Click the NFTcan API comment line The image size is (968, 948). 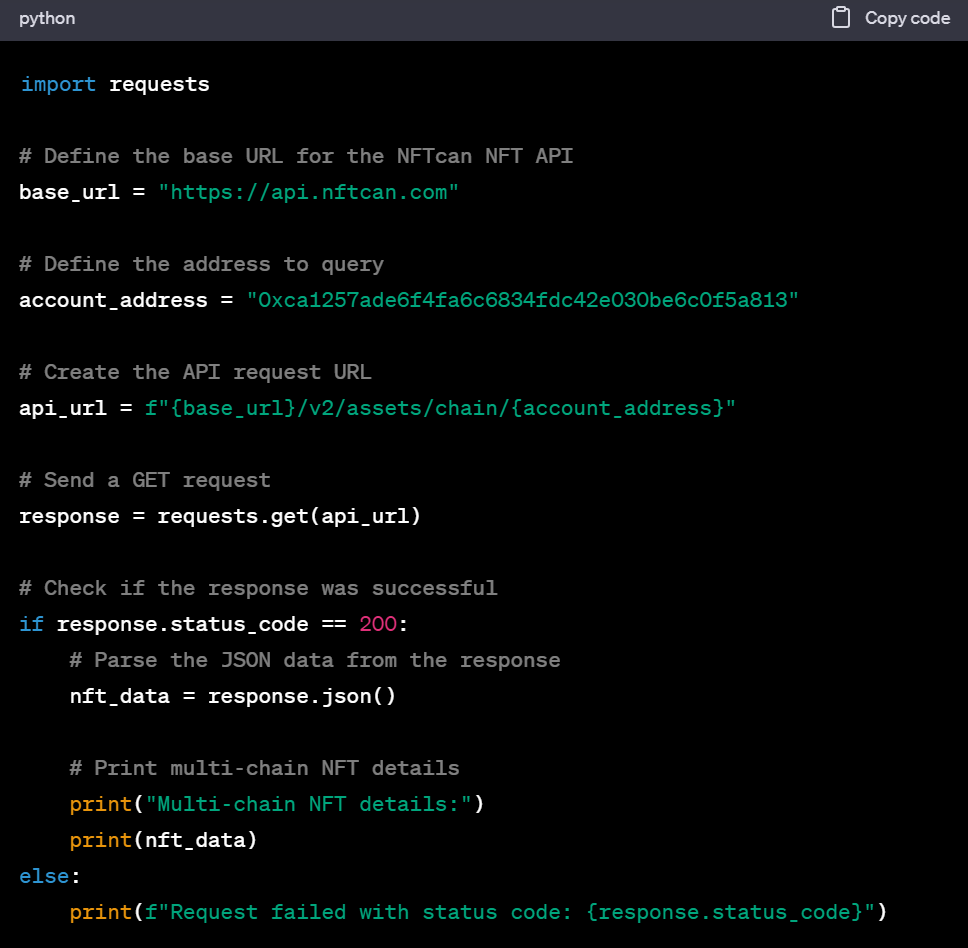point(295,156)
